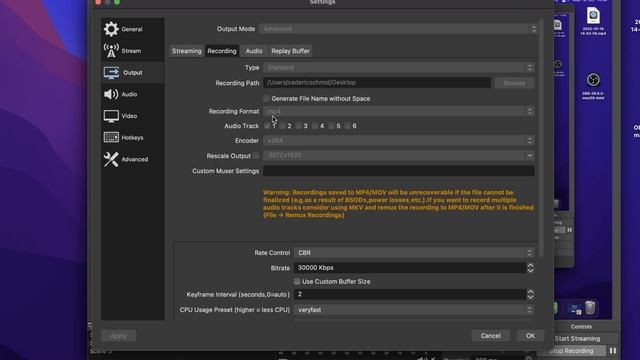Viewport: 640px width, 360px height.
Task: Open the Rate Control dropdown
Action: pyautogui.click(x=413, y=253)
